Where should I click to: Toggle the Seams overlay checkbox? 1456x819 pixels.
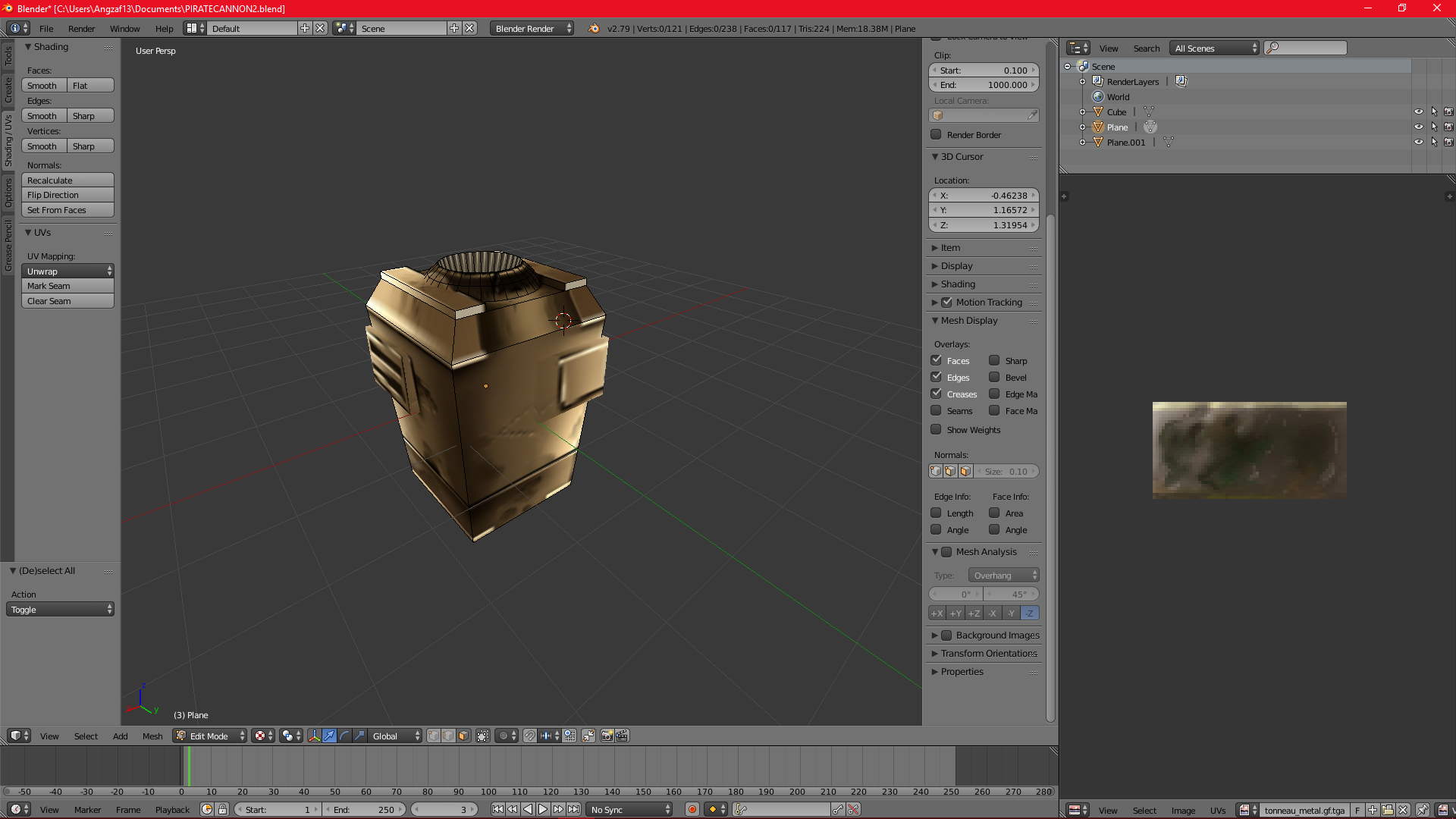click(x=937, y=410)
